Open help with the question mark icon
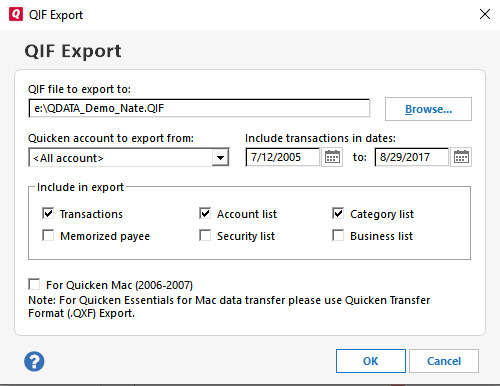 [x=34, y=361]
